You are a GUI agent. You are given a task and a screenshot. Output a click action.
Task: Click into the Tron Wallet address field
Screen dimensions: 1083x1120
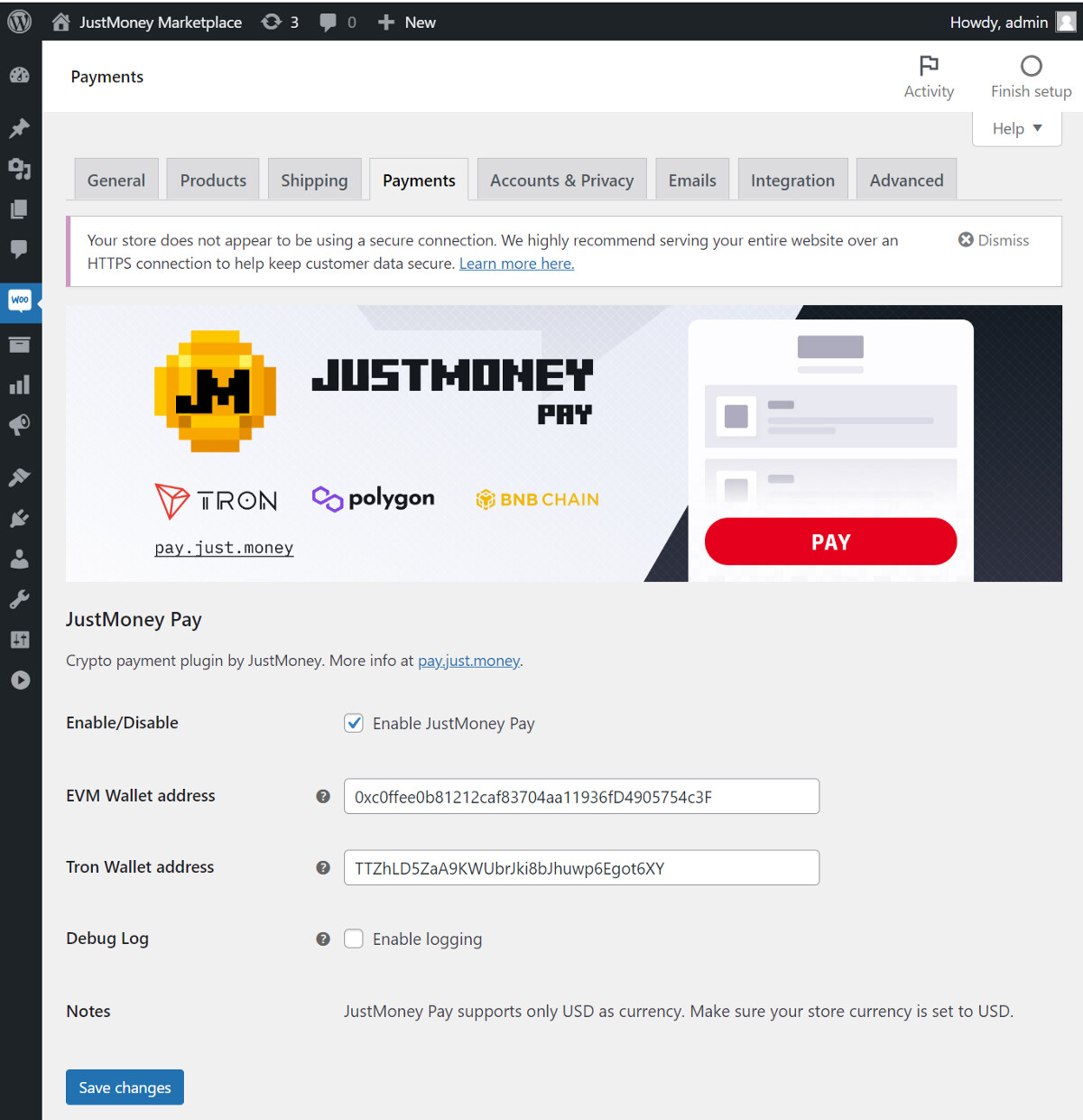581,867
